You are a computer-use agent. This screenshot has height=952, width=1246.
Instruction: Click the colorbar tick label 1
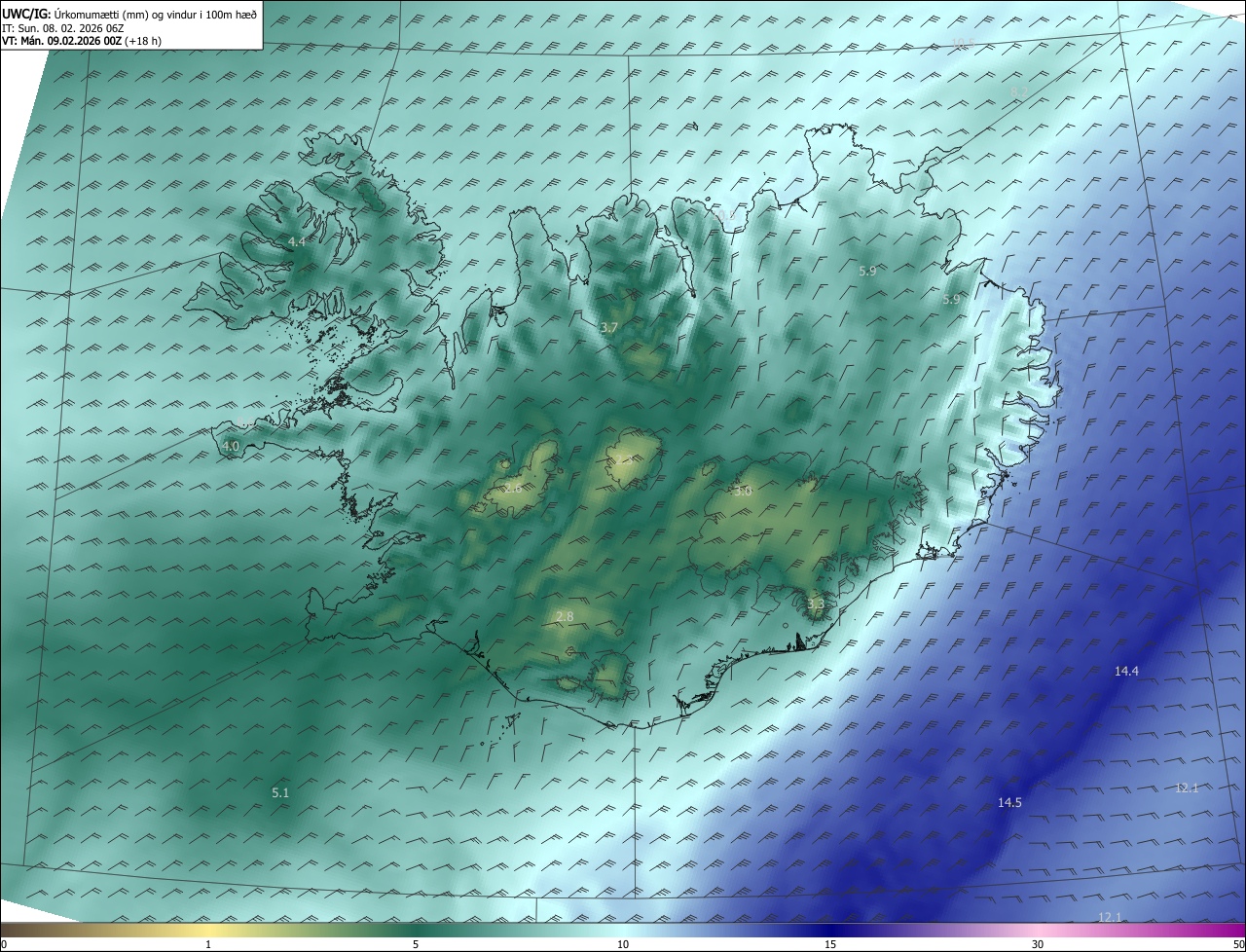coord(209,944)
